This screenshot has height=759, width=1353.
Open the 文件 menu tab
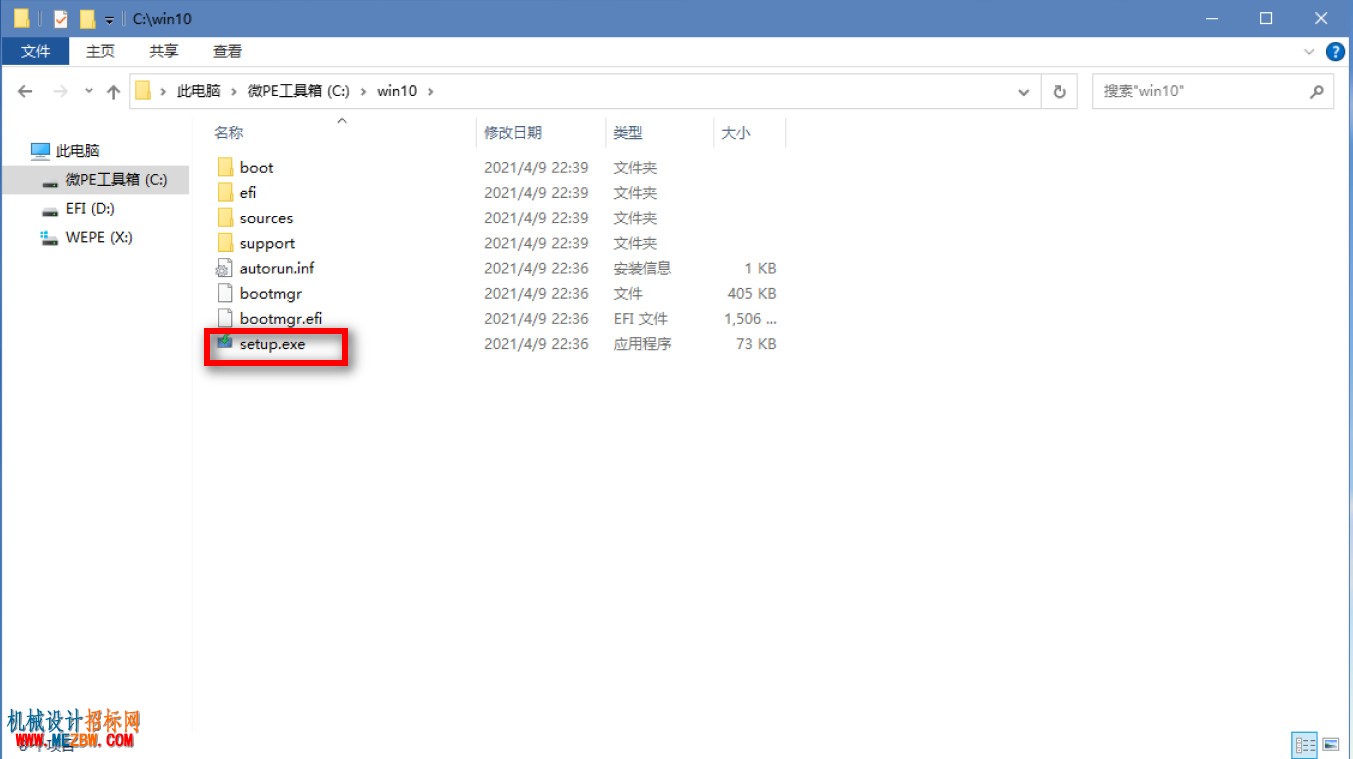pyautogui.click(x=36, y=51)
